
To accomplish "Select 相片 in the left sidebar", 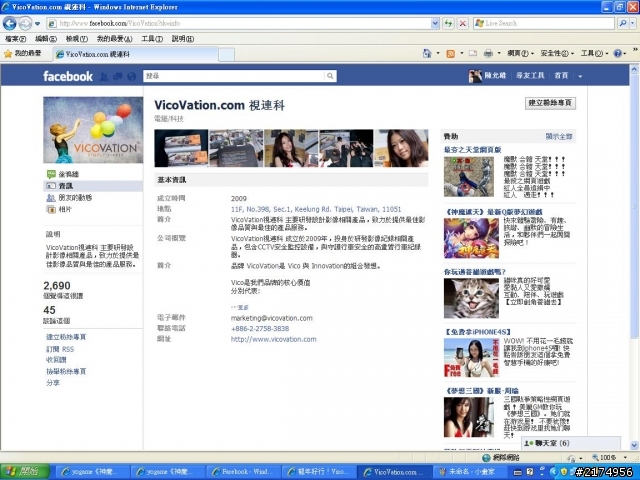I will [x=65, y=209].
